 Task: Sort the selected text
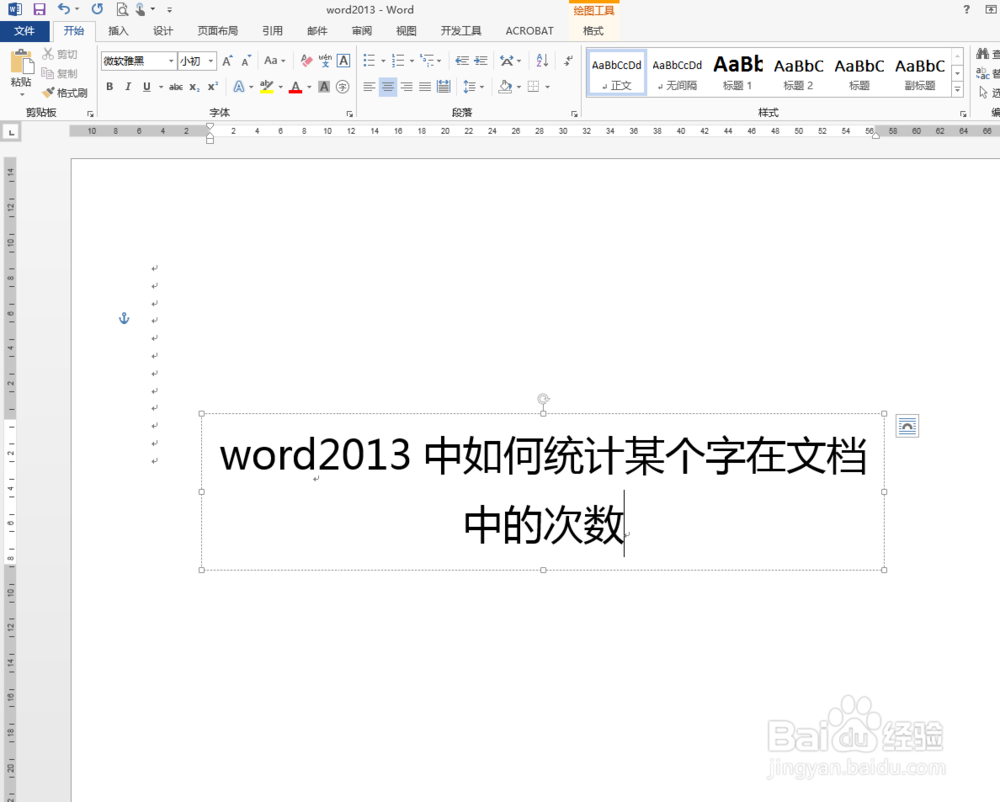click(542, 61)
